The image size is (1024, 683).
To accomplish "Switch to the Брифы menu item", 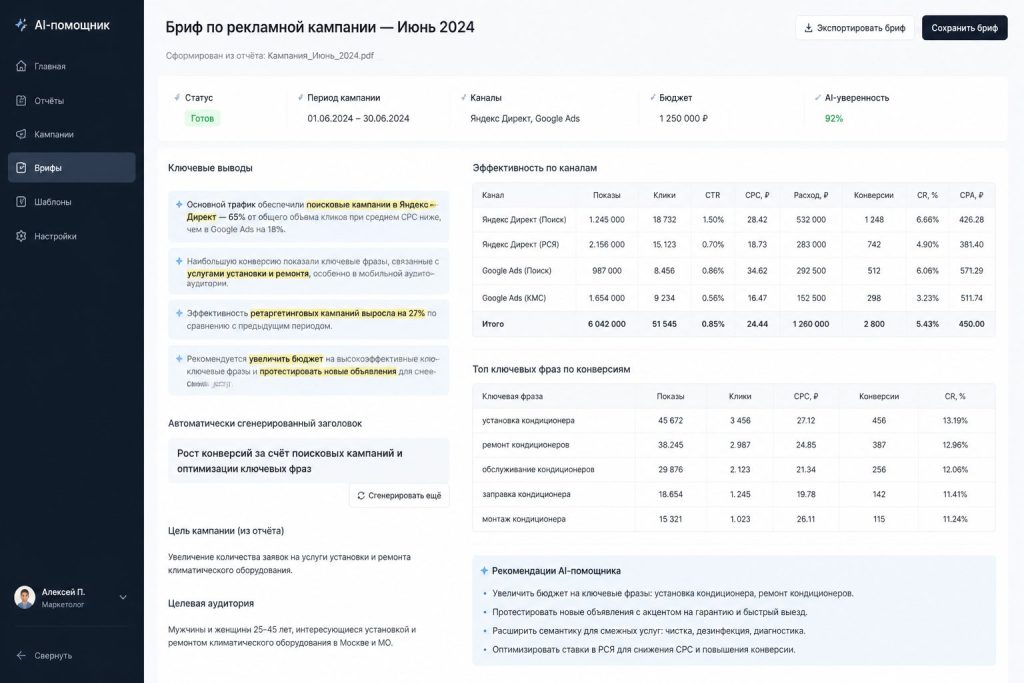I will [72, 168].
